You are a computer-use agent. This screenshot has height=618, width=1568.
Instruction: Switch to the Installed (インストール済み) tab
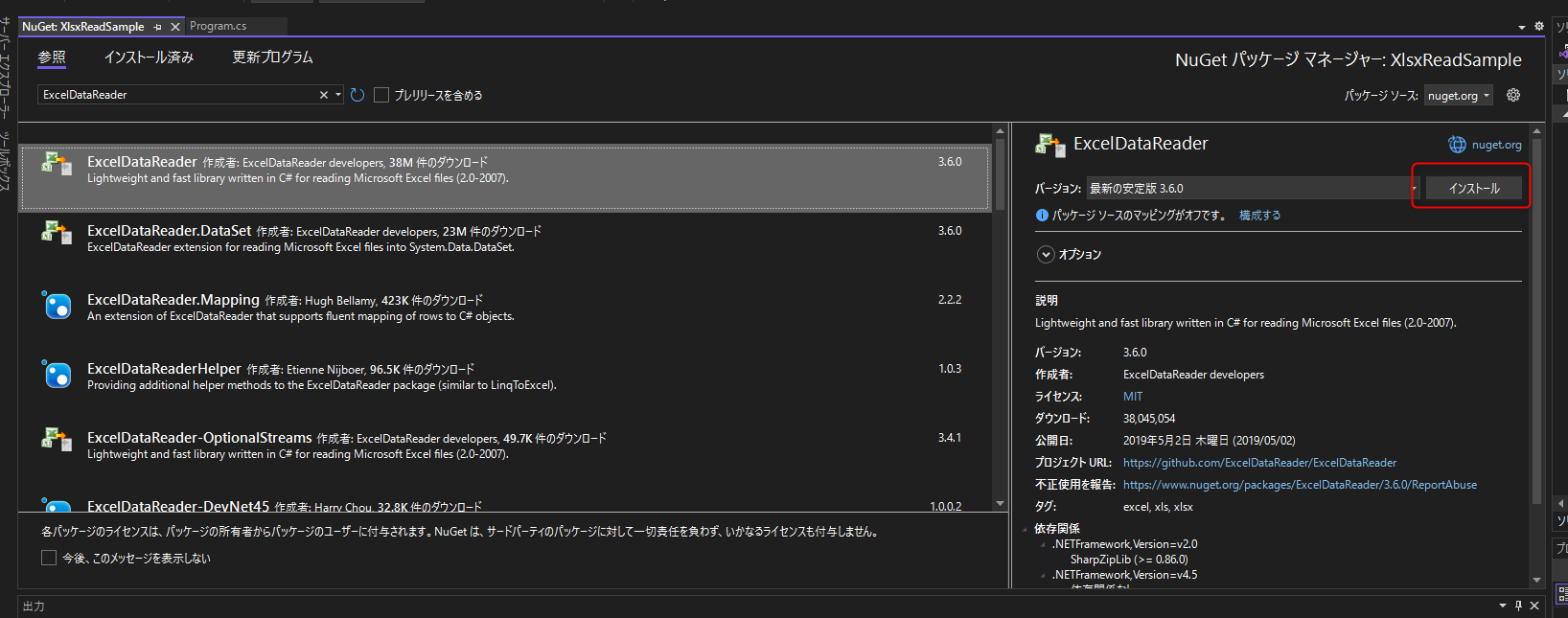click(149, 57)
